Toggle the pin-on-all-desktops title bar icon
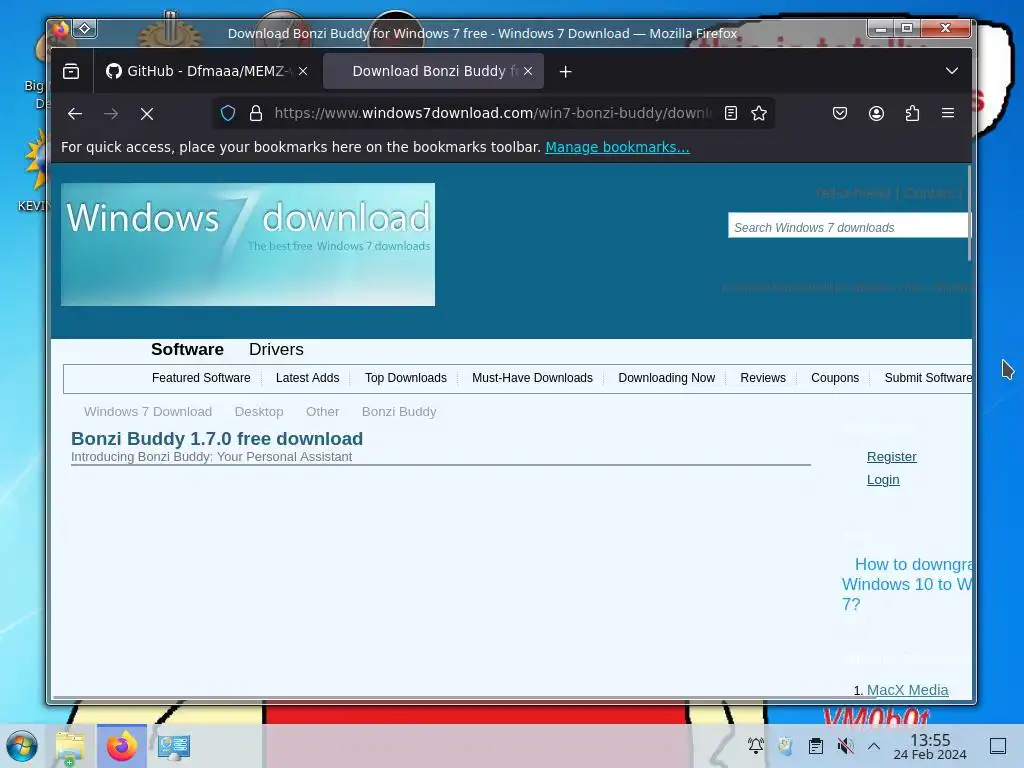This screenshot has height=768, width=1024. coord(85,28)
